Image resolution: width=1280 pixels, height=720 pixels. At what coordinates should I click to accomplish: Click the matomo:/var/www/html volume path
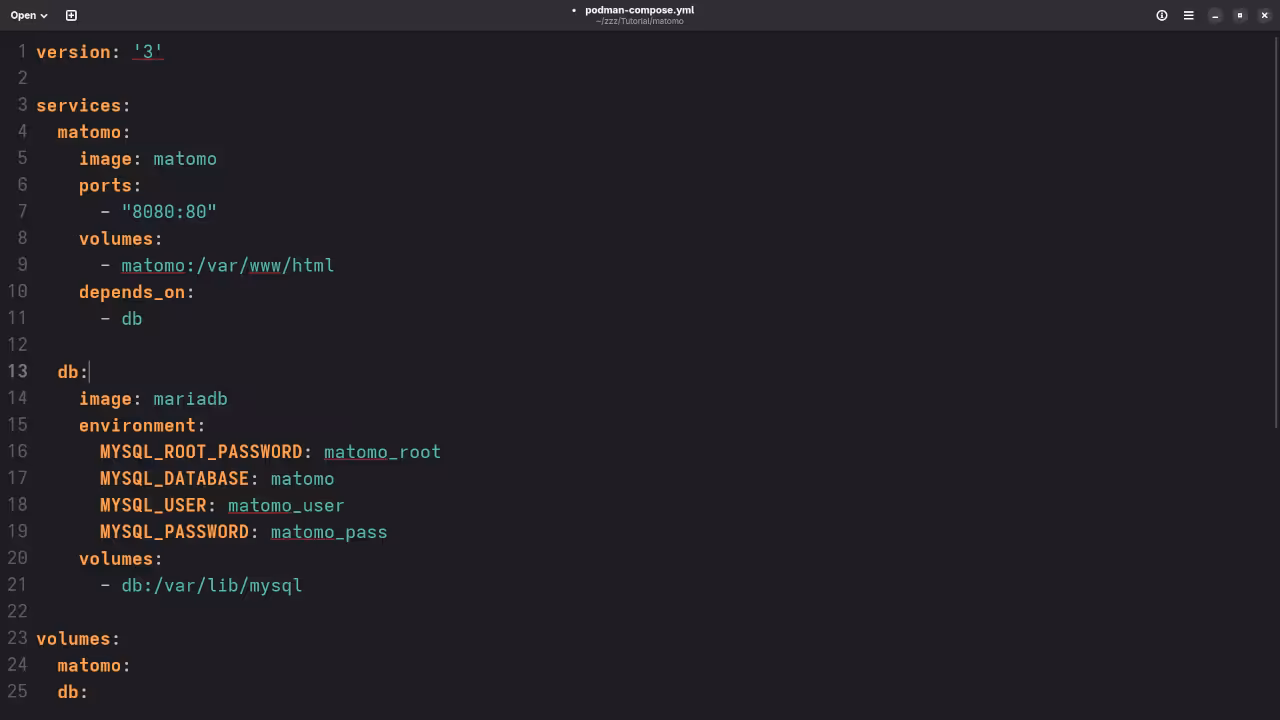point(227,265)
